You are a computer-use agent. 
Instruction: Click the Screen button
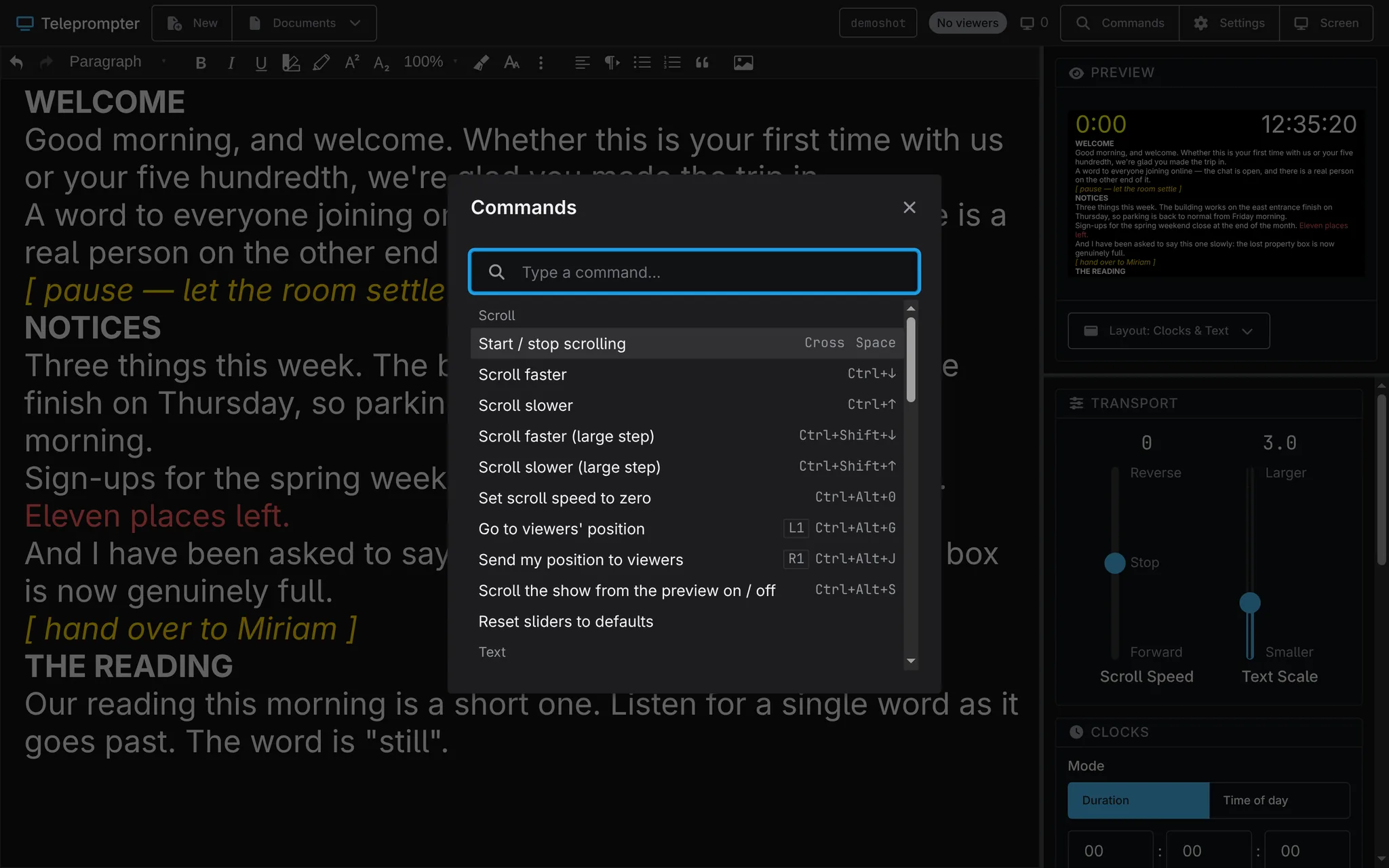pos(1326,23)
